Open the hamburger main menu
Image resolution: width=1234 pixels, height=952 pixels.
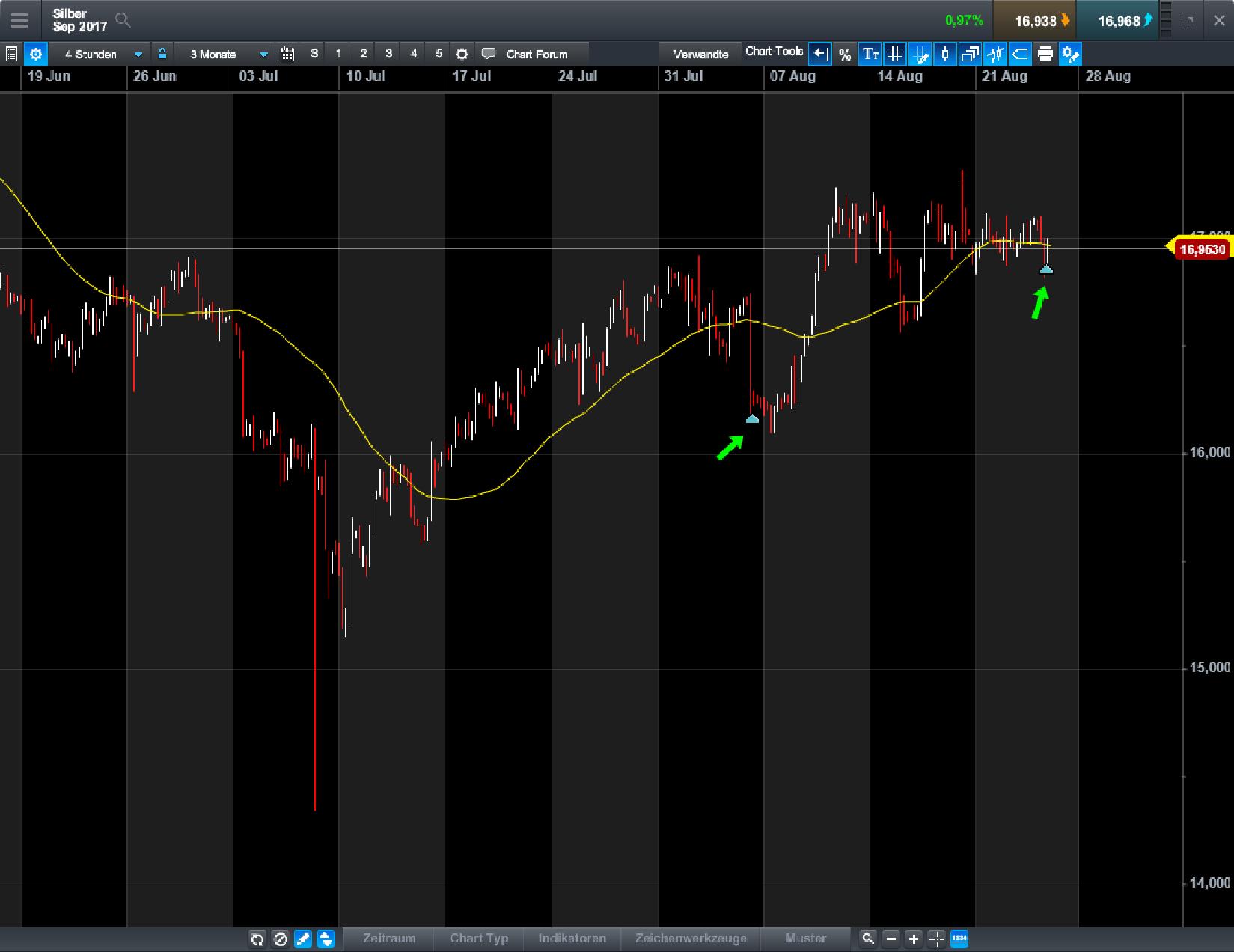[x=19, y=20]
